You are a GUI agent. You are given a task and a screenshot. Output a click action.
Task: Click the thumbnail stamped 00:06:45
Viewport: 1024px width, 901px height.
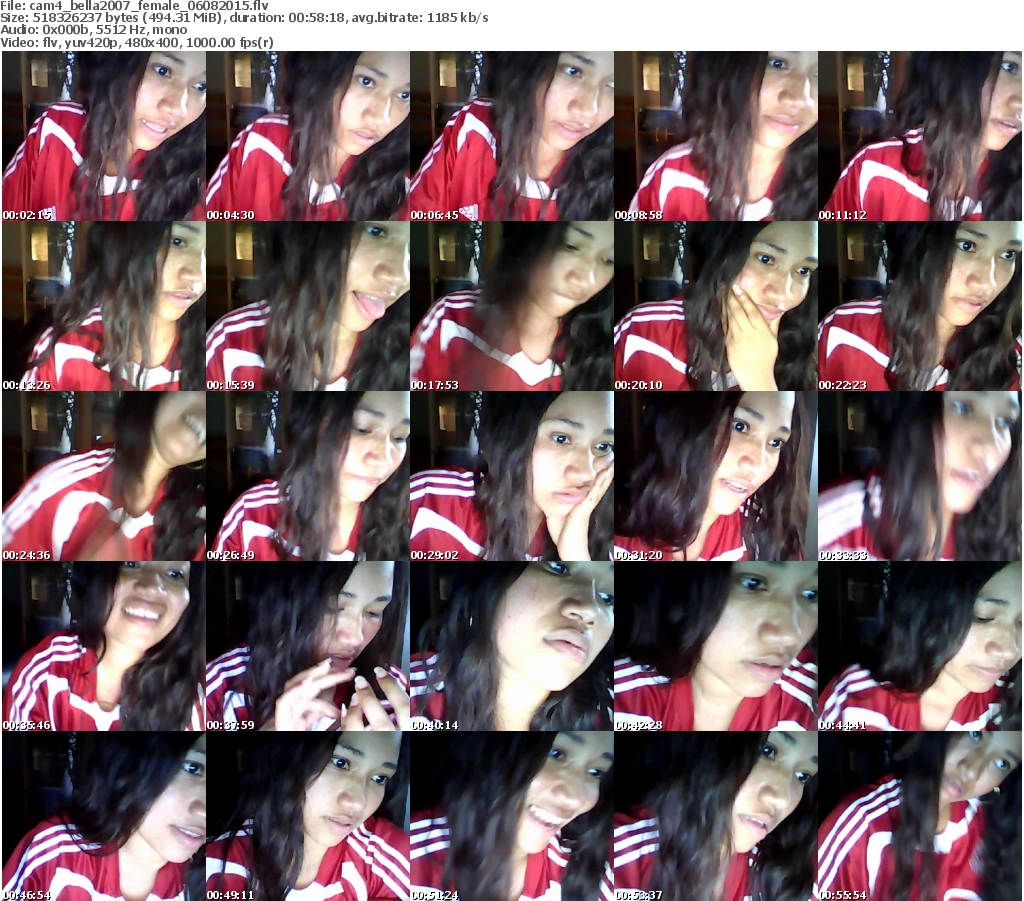[512, 136]
